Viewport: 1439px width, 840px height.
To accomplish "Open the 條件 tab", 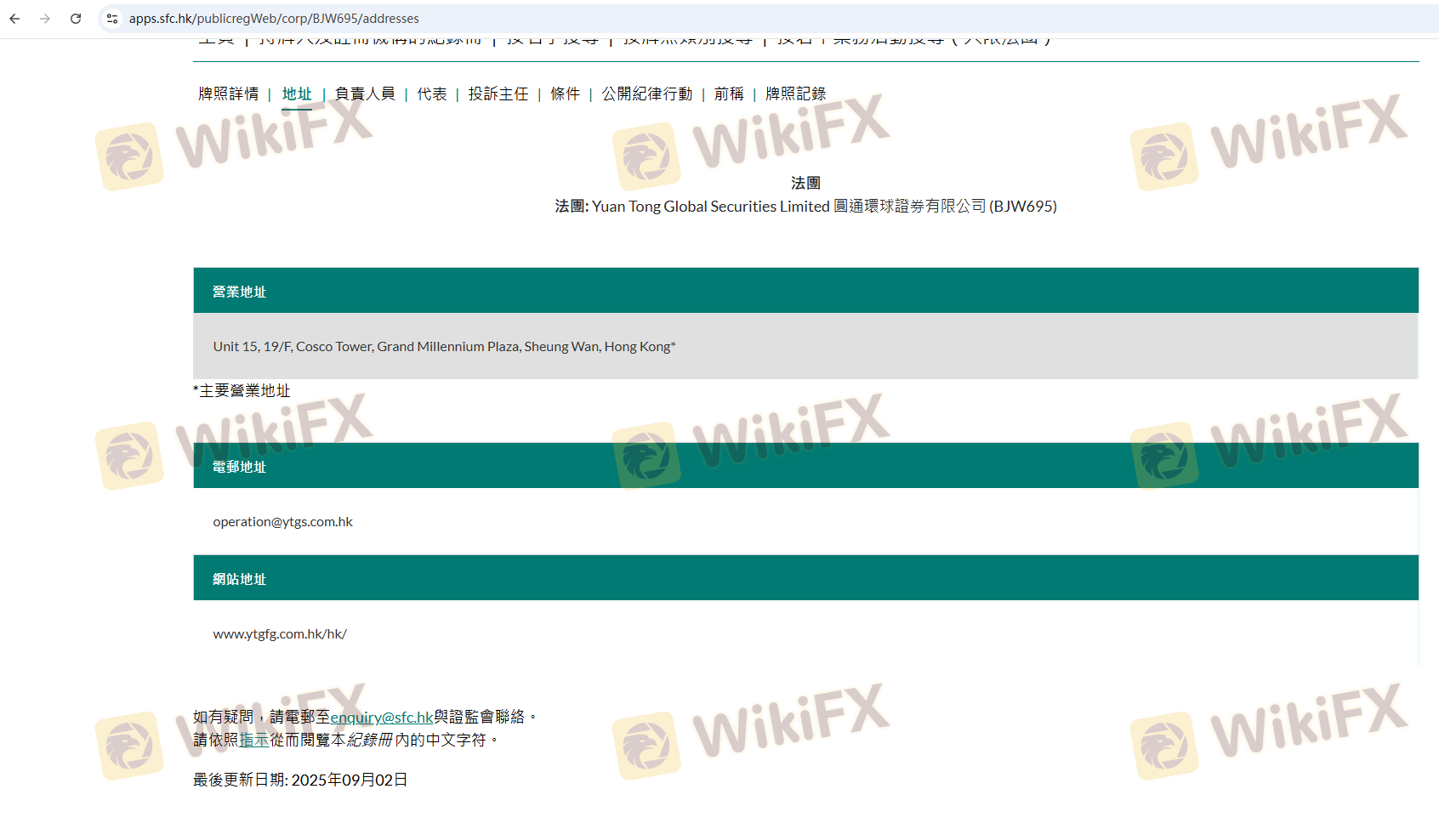I will point(565,94).
